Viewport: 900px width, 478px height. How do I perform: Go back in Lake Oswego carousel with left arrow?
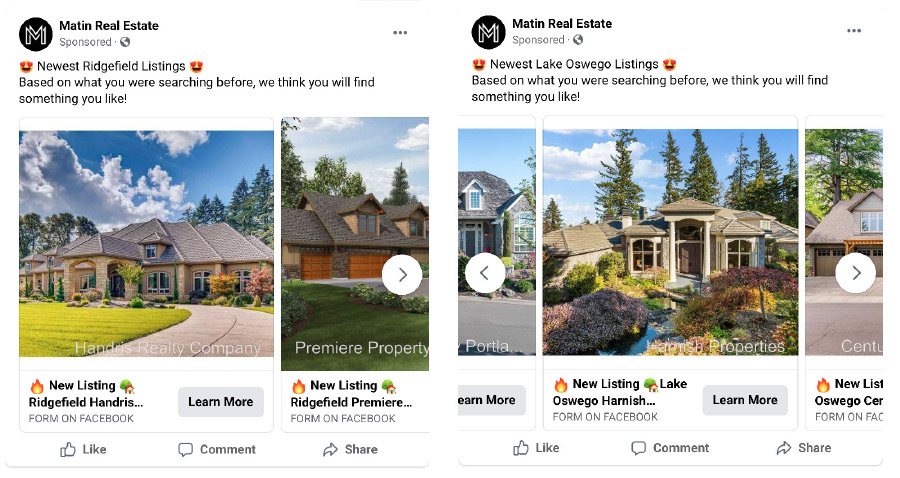485,273
